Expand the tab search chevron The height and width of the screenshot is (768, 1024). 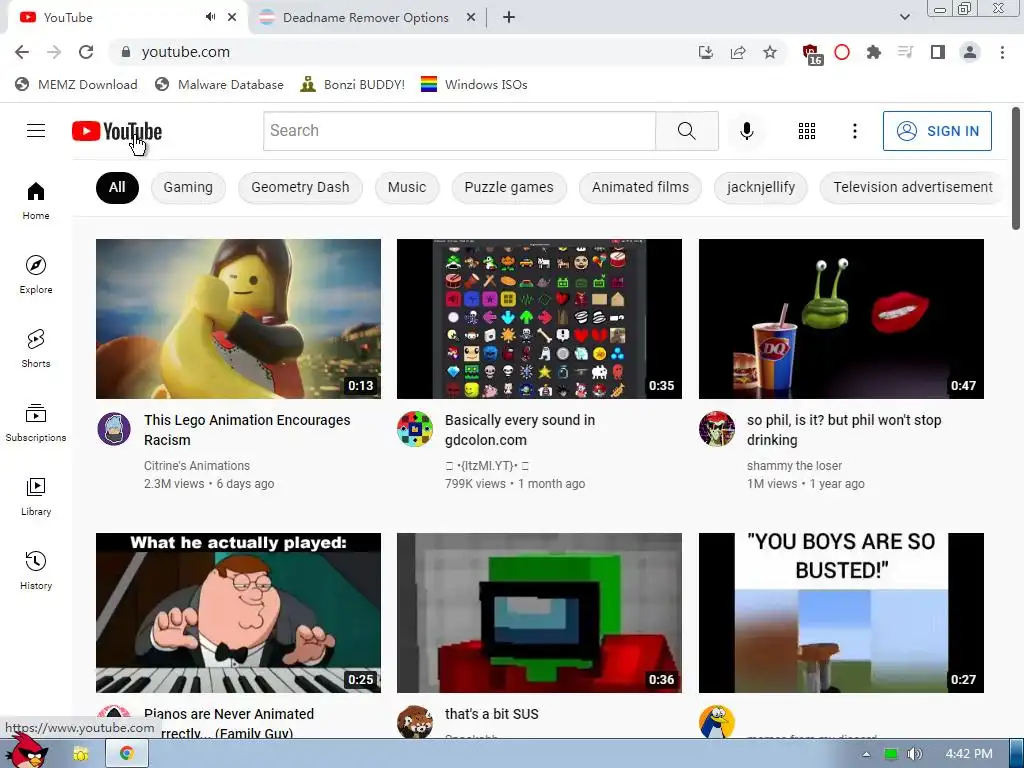(x=904, y=17)
